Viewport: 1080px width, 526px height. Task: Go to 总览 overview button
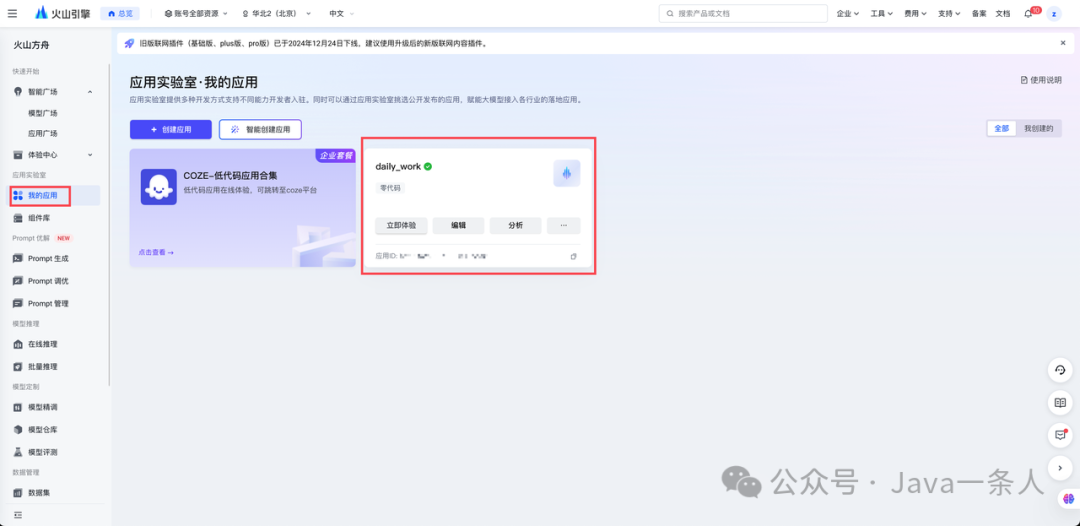point(120,13)
